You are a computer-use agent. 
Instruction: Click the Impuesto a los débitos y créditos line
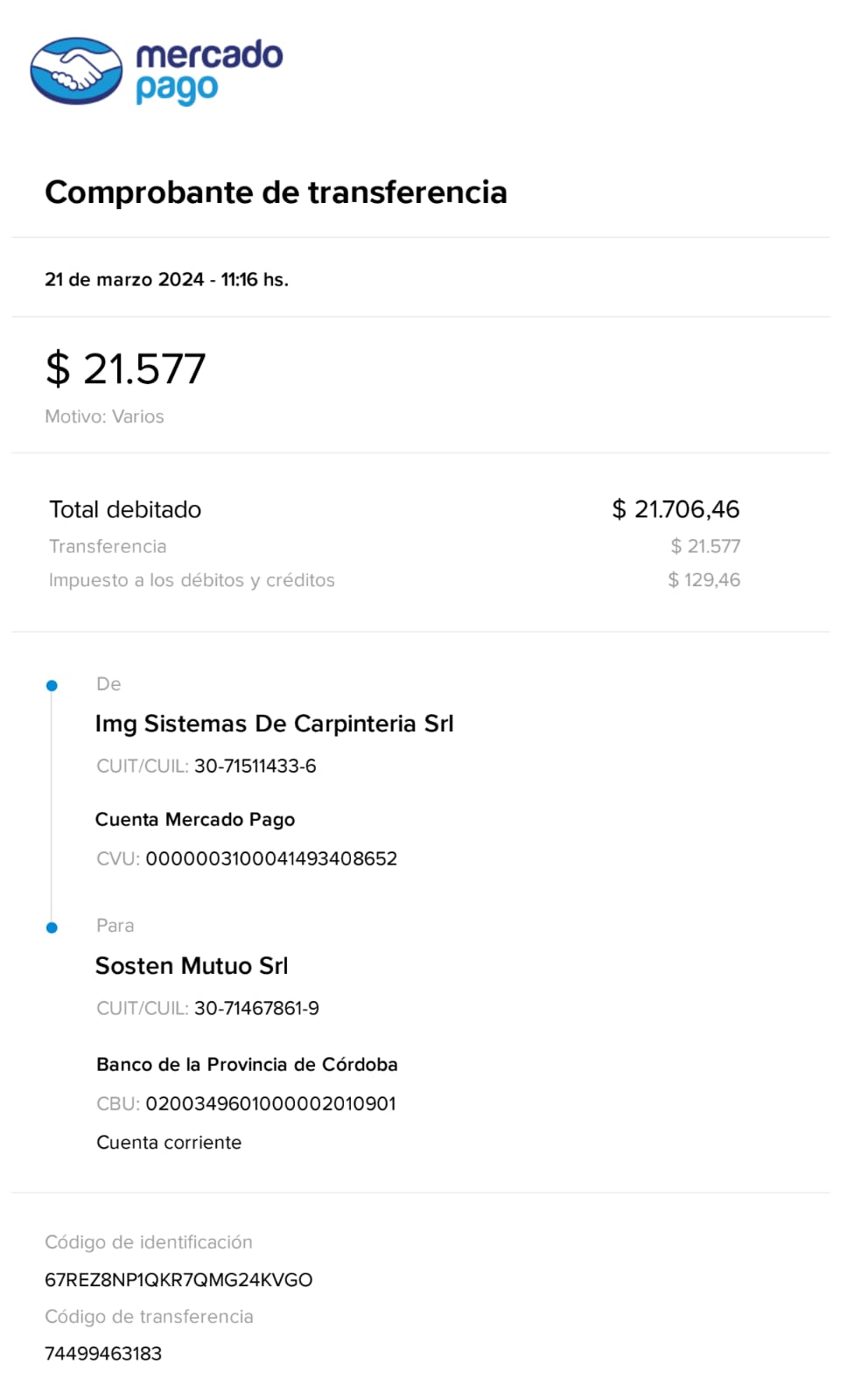[x=192, y=580]
